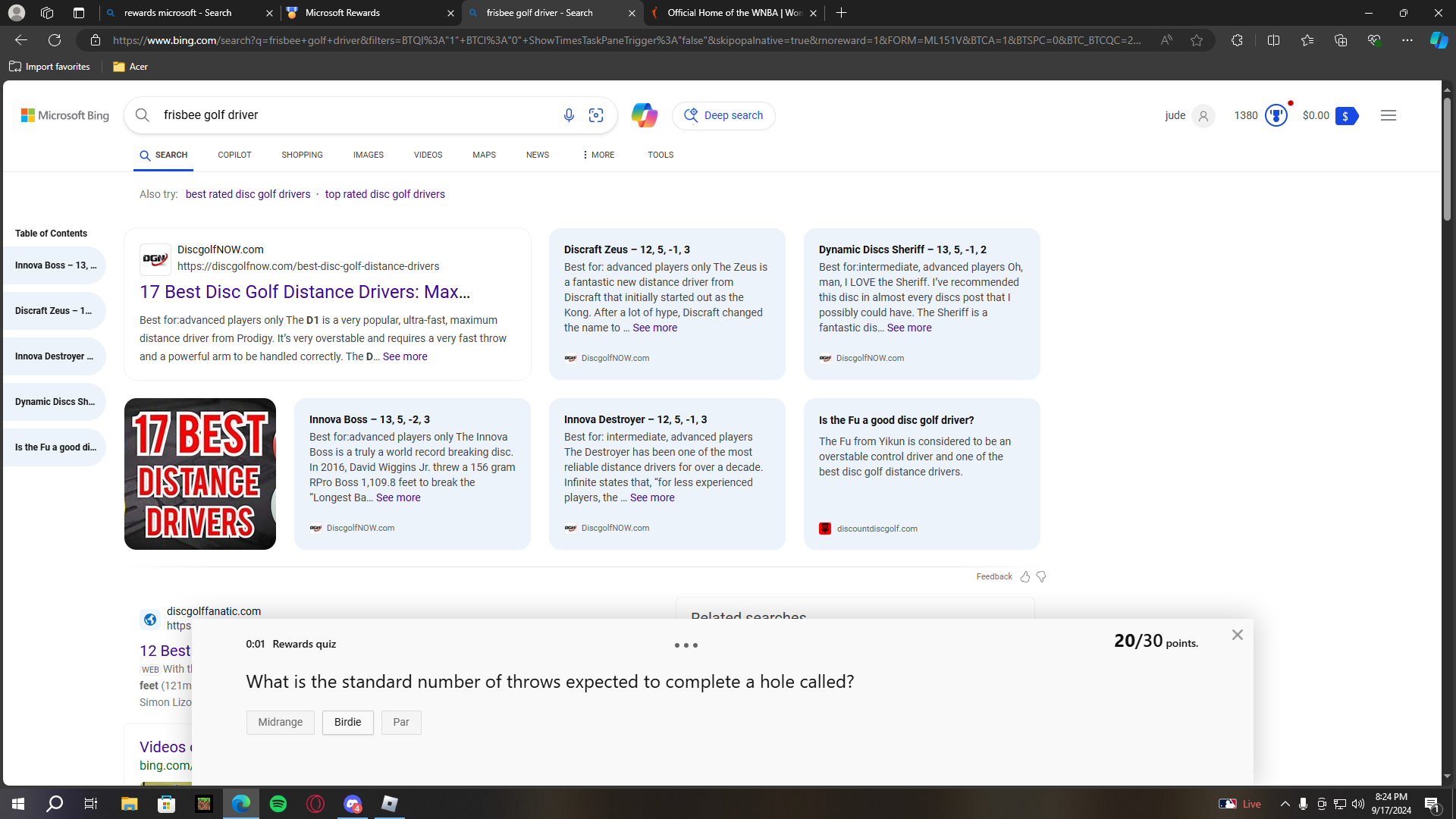Open 17 BEST DISTANCE DRIVERS thumbnail
The image size is (1456, 819).
[x=200, y=474]
